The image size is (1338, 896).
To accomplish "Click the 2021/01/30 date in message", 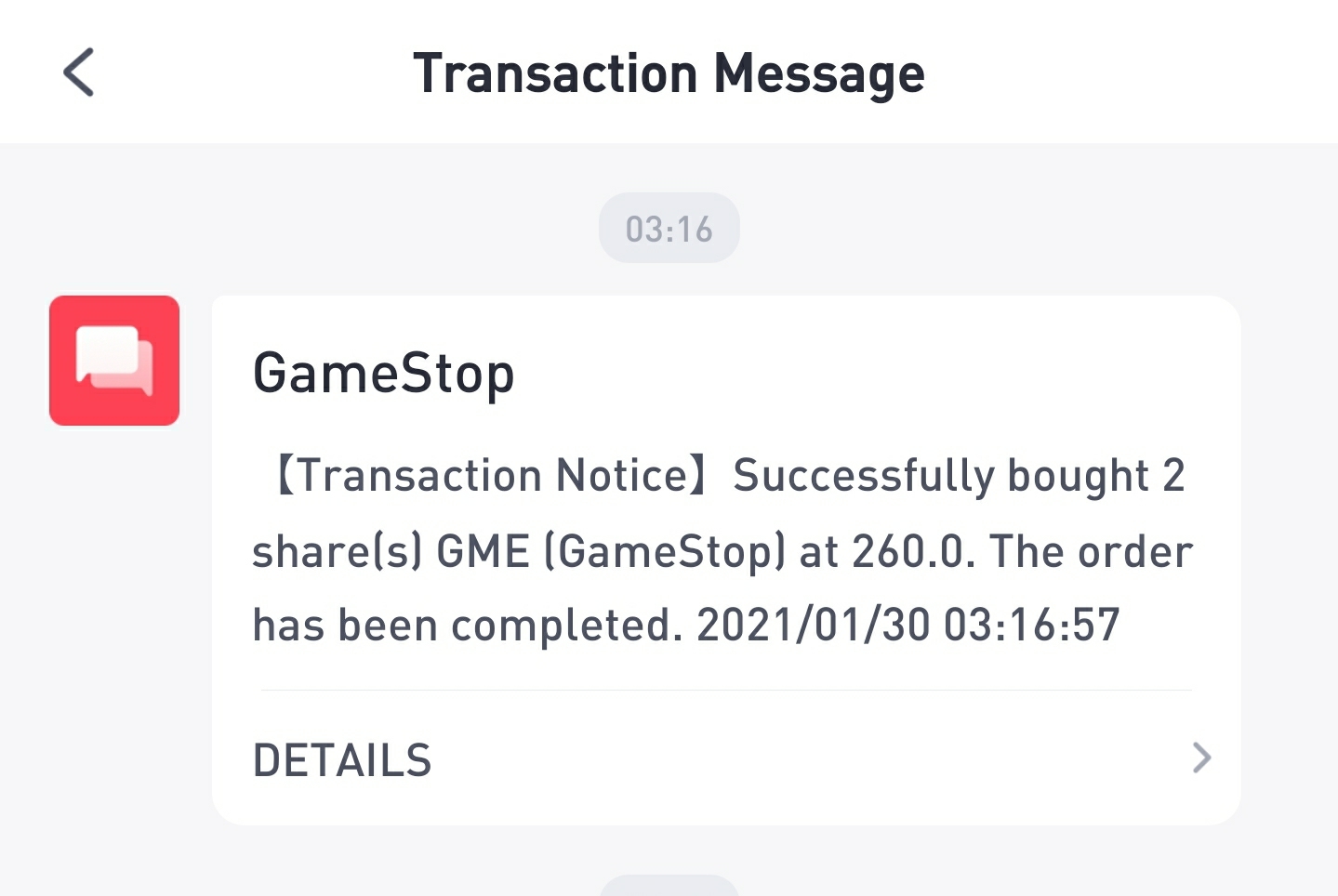I will coord(813,625).
